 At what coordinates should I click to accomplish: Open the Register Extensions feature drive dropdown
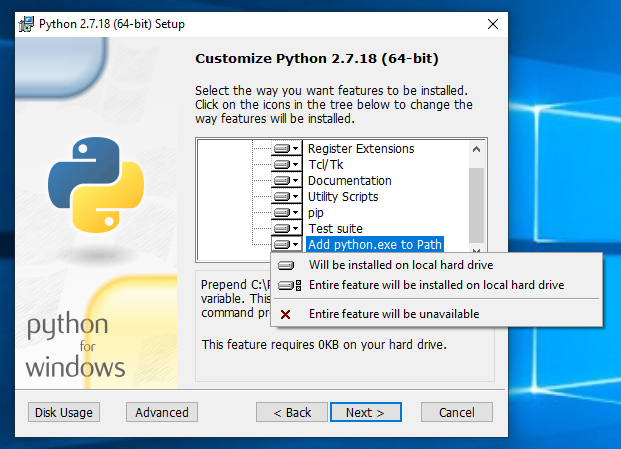287,148
